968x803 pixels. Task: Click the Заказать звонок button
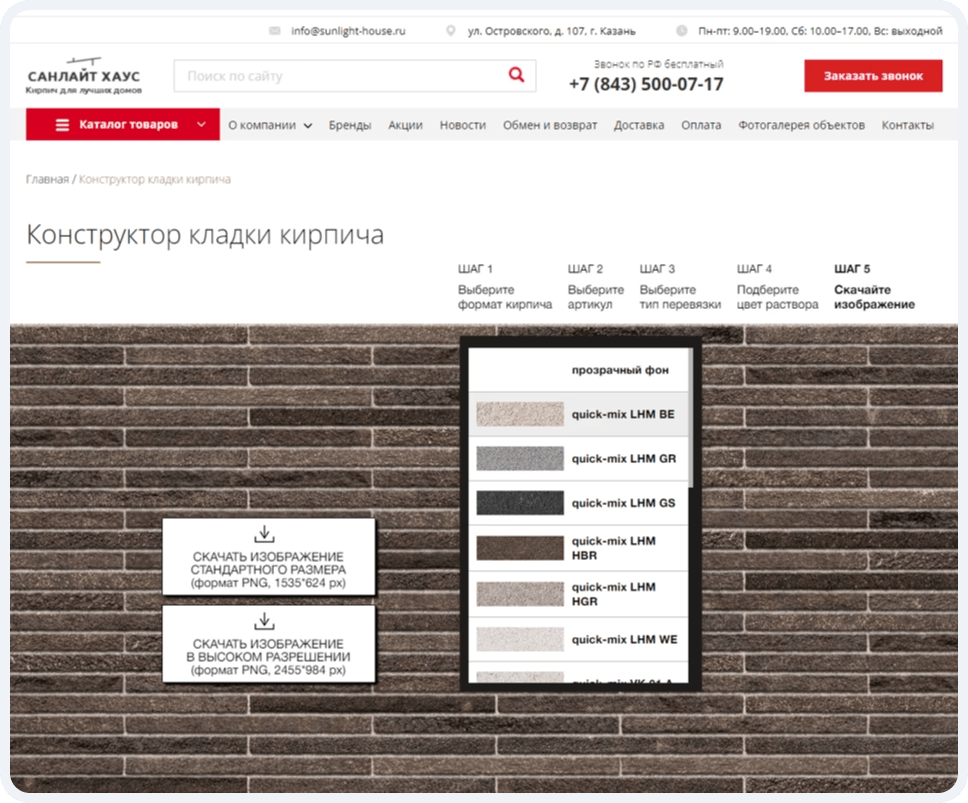point(873,76)
